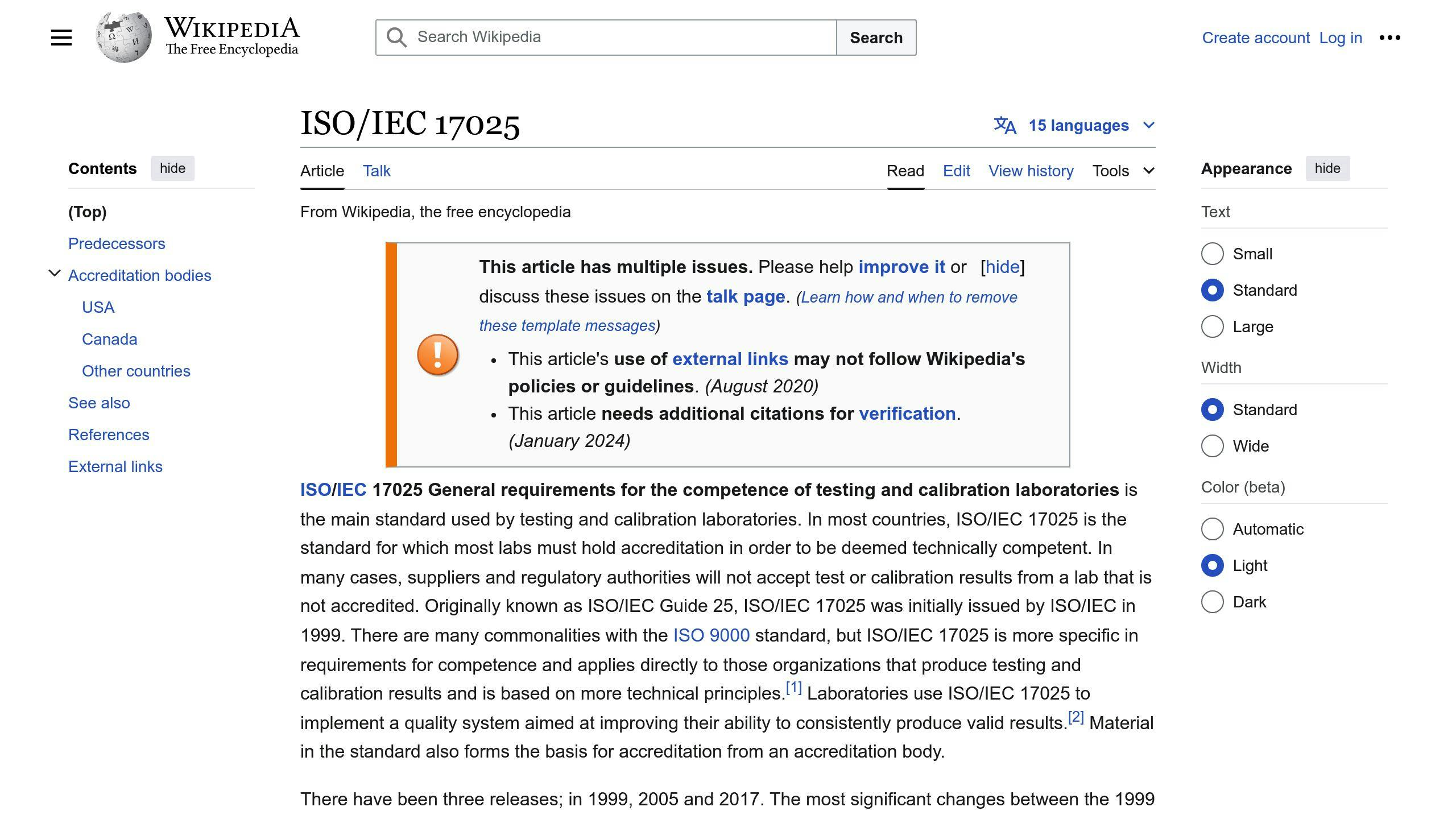The width and height of the screenshot is (1456, 819).
Task: Select Standard text size
Action: coord(1212,290)
